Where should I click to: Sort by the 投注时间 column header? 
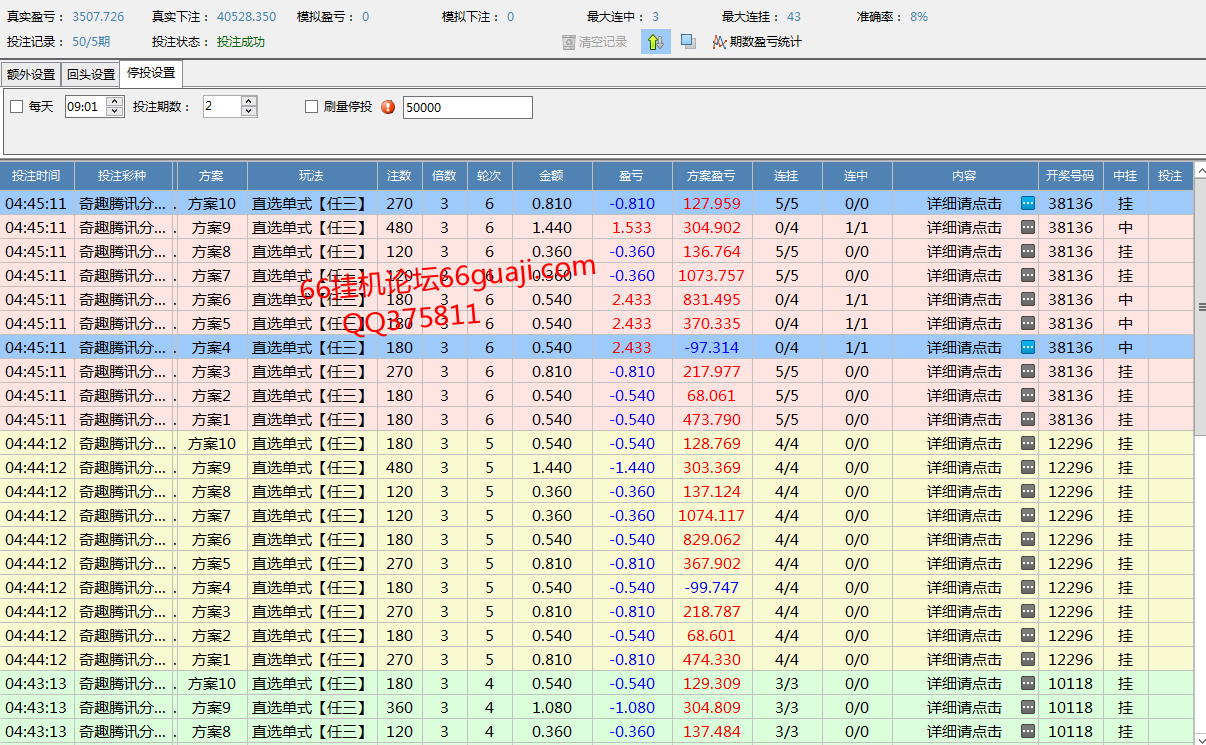point(37,175)
